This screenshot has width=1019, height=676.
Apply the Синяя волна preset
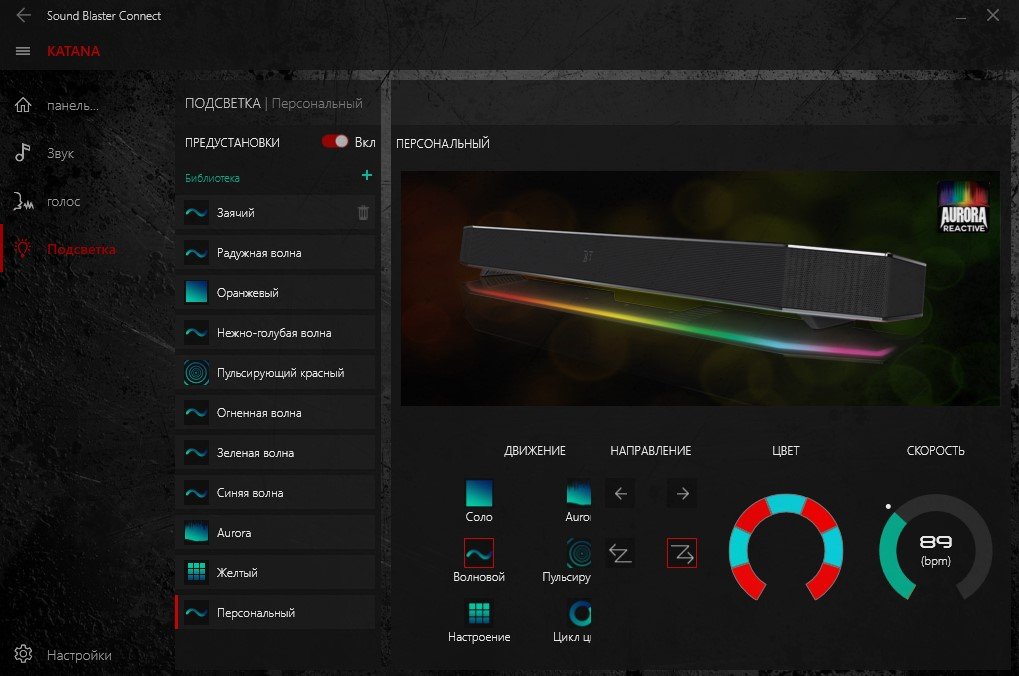tap(275, 493)
